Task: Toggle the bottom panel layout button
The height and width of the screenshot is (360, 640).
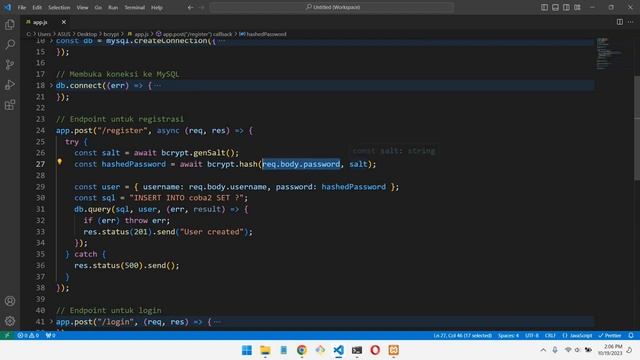Action: pyautogui.click(x=555, y=7)
